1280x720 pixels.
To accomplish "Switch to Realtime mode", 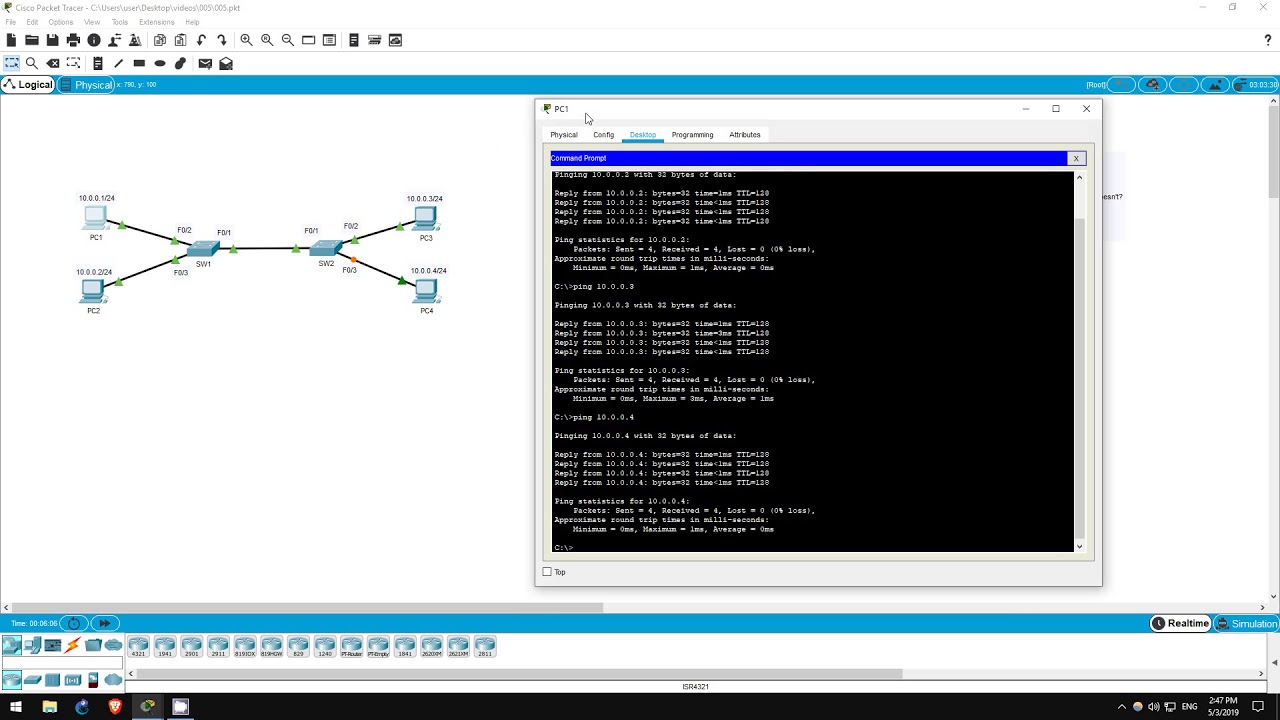I will 1180,624.
